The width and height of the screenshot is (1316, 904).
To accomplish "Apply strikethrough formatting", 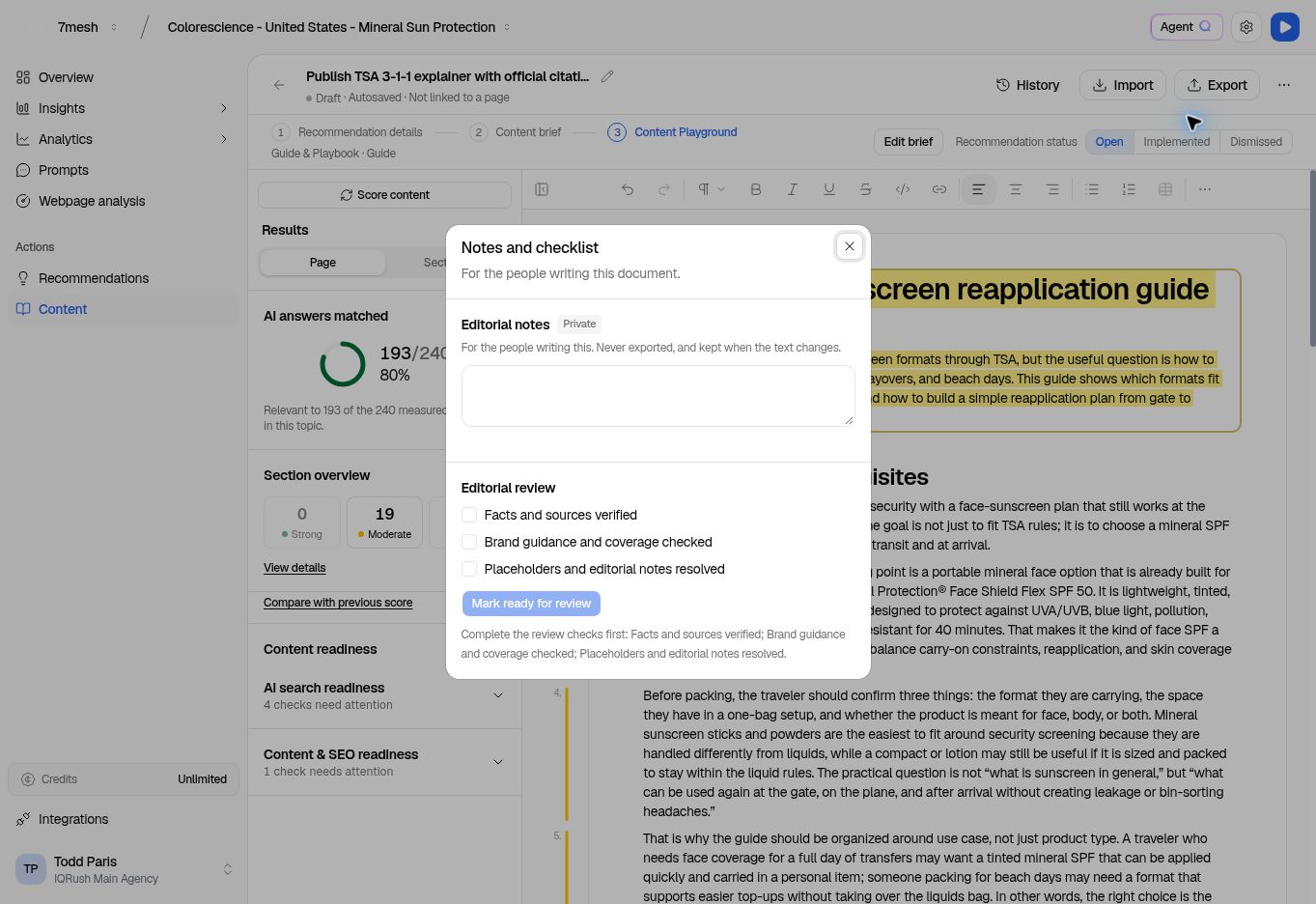I will click(x=866, y=189).
